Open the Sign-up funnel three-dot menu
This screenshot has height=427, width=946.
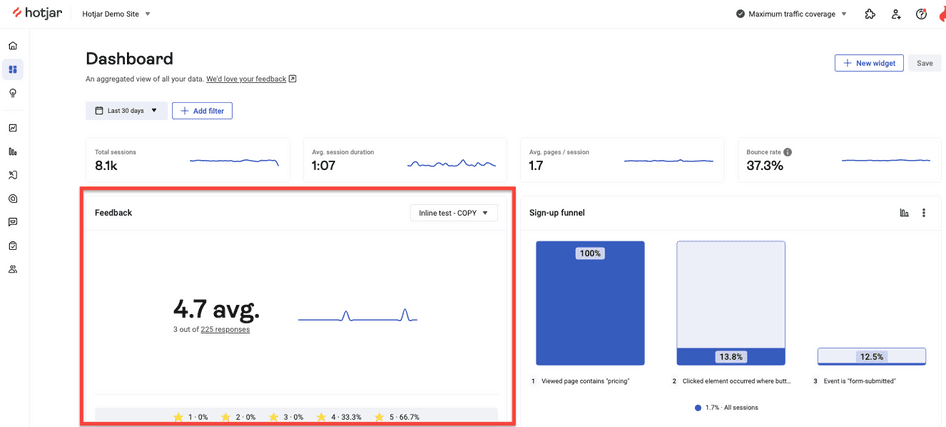point(924,213)
